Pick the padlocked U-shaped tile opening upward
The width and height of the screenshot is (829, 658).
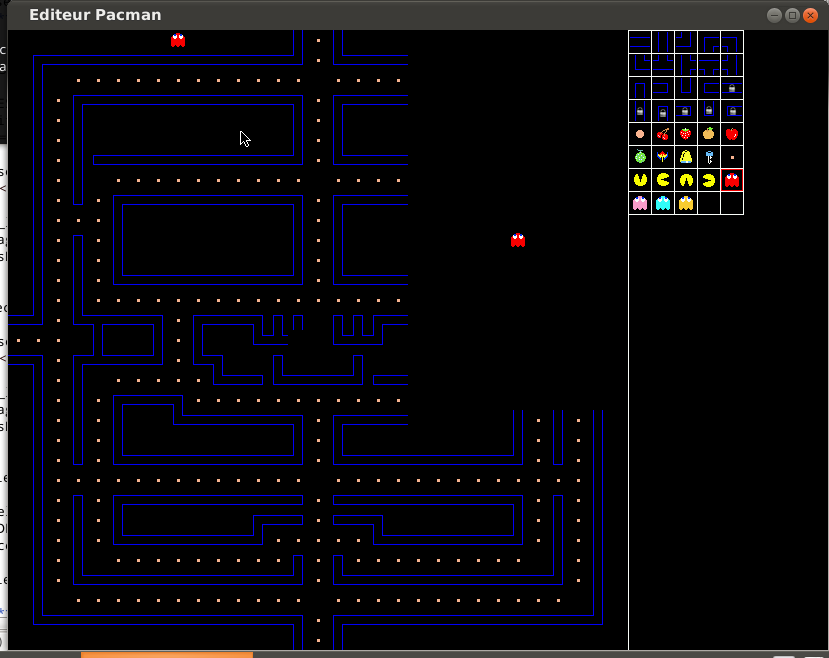[709, 111]
